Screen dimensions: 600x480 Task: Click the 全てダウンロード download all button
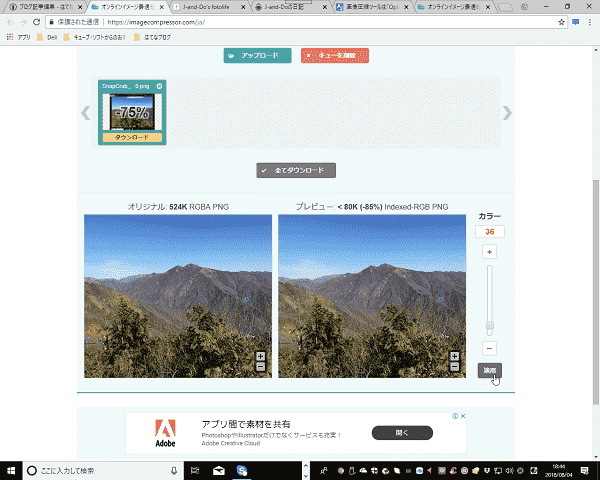click(296, 170)
